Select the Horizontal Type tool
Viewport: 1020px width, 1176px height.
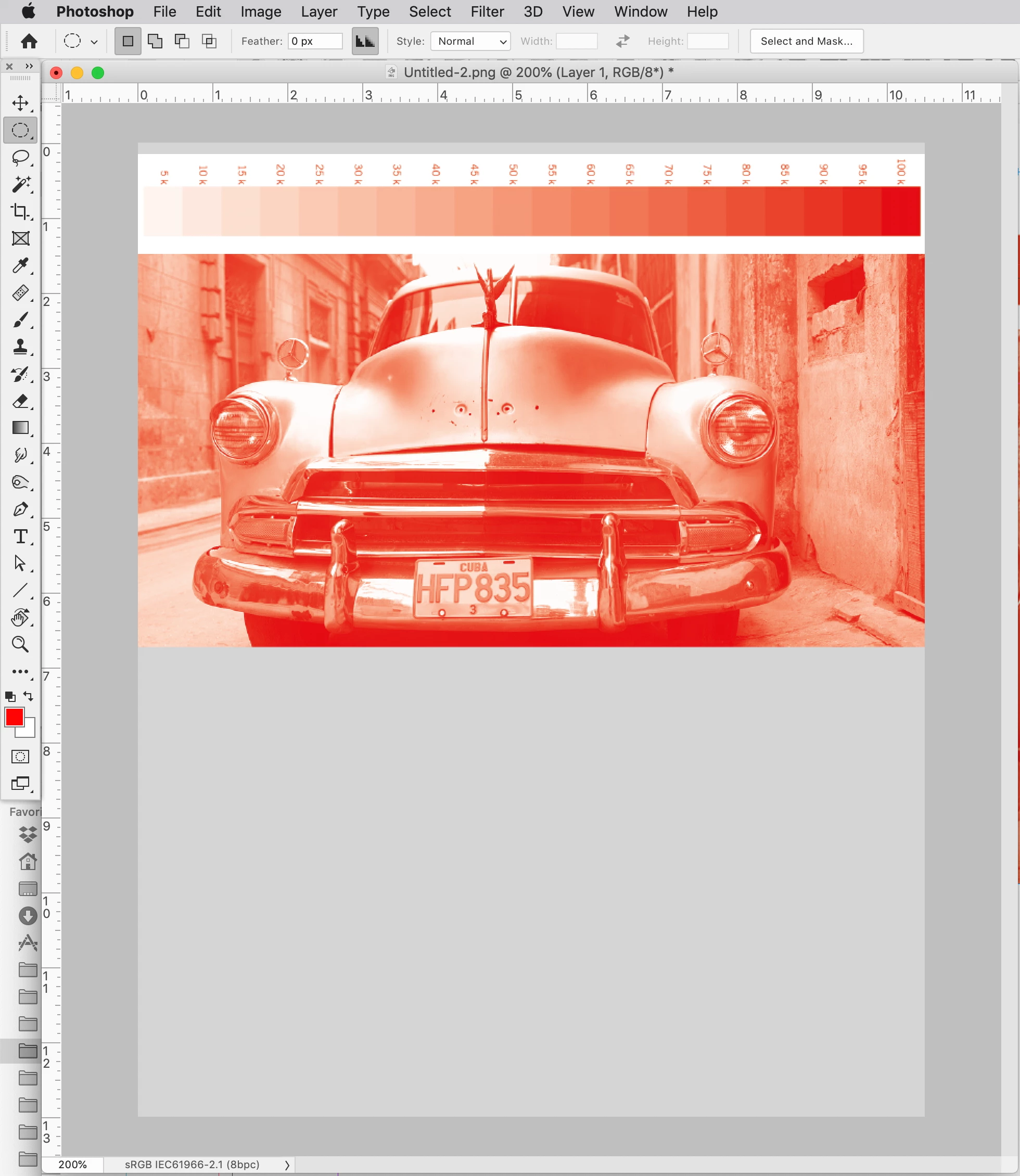point(20,536)
